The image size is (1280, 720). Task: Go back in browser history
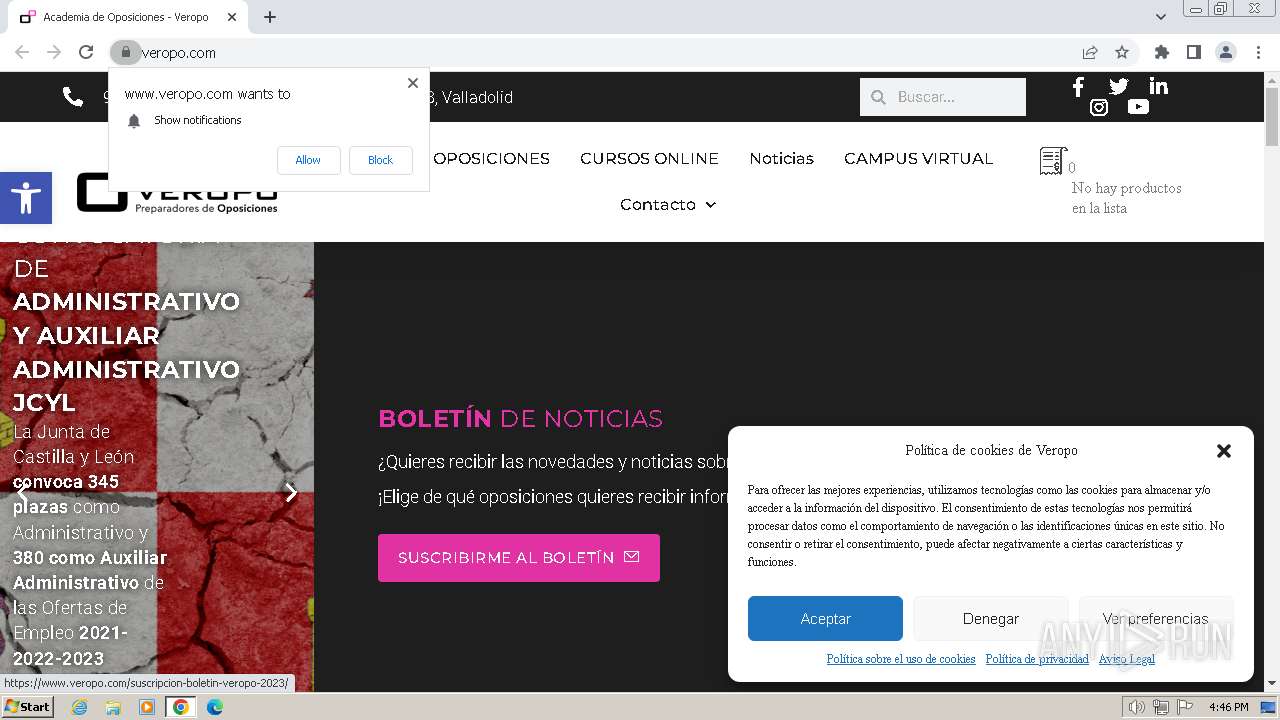click(x=22, y=52)
